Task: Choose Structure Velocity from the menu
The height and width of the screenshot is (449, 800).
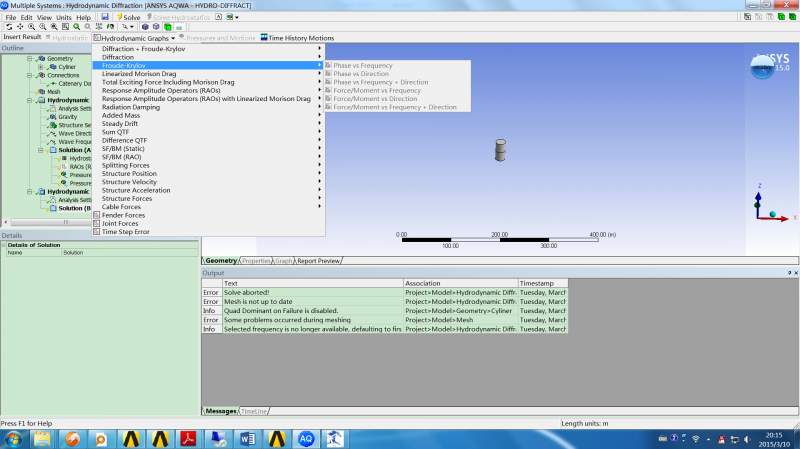Action: click(x=208, y=182)
